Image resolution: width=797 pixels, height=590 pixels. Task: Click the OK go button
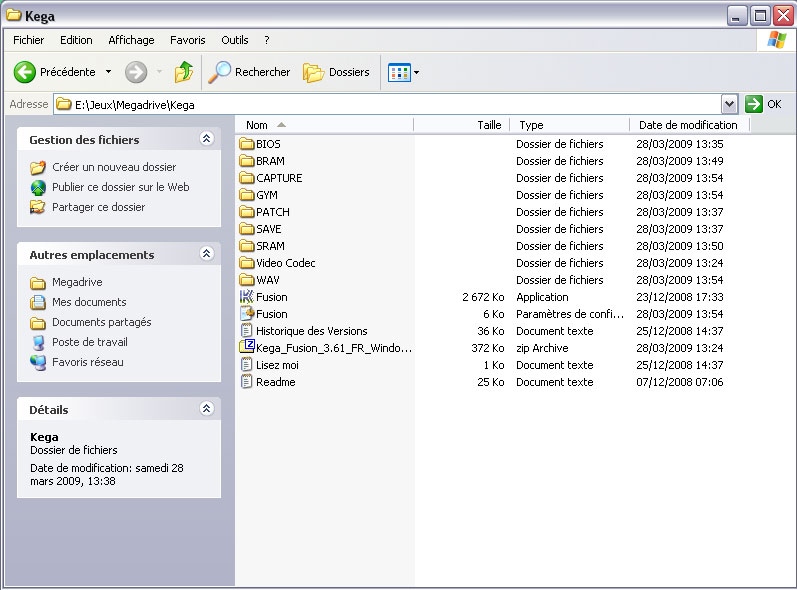click(763, 104)
